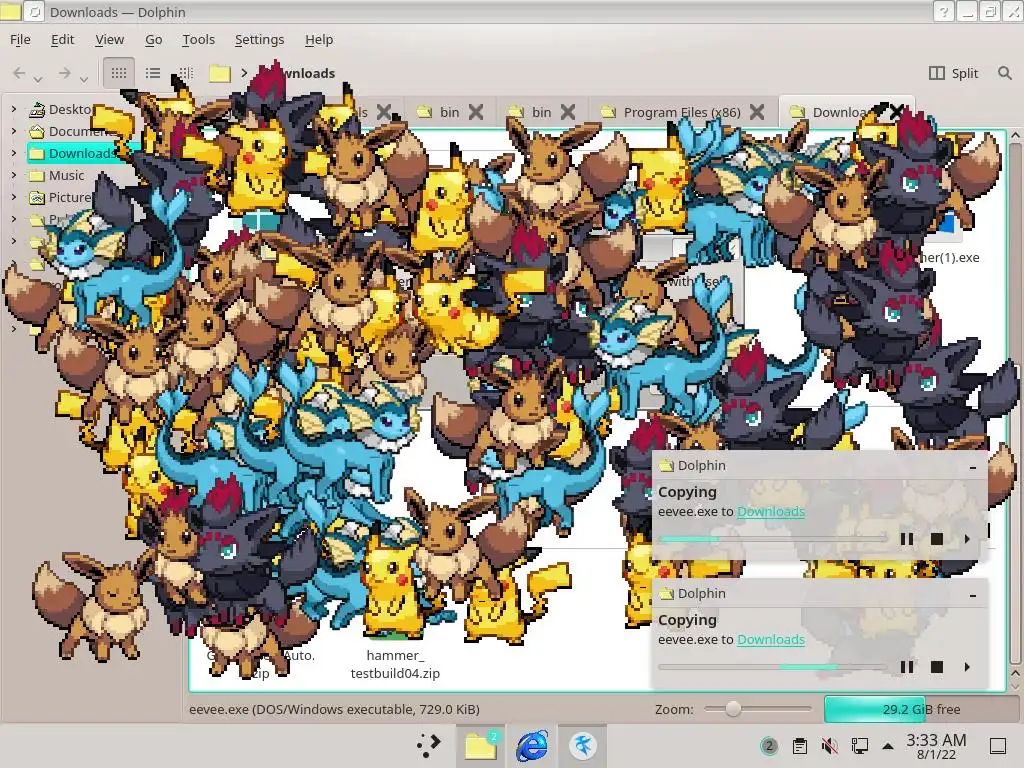Close the second bin tab

pyautogui.click(x=568, y=112)
